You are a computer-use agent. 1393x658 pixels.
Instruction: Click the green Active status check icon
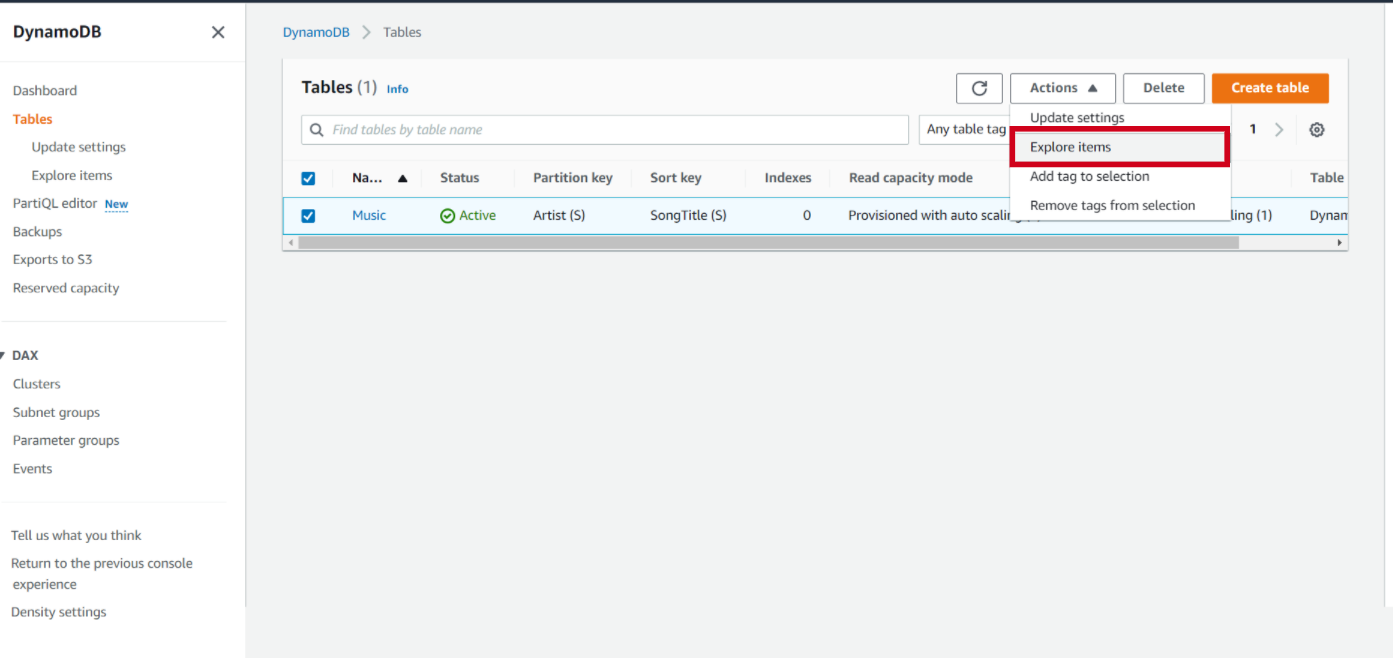coord(448,216)
